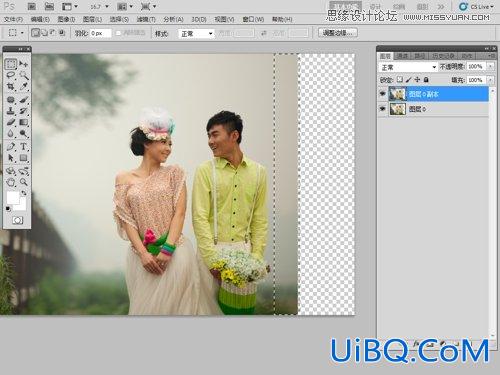
Task: Open the 图像(I) menu
Action: coord(66,19)
